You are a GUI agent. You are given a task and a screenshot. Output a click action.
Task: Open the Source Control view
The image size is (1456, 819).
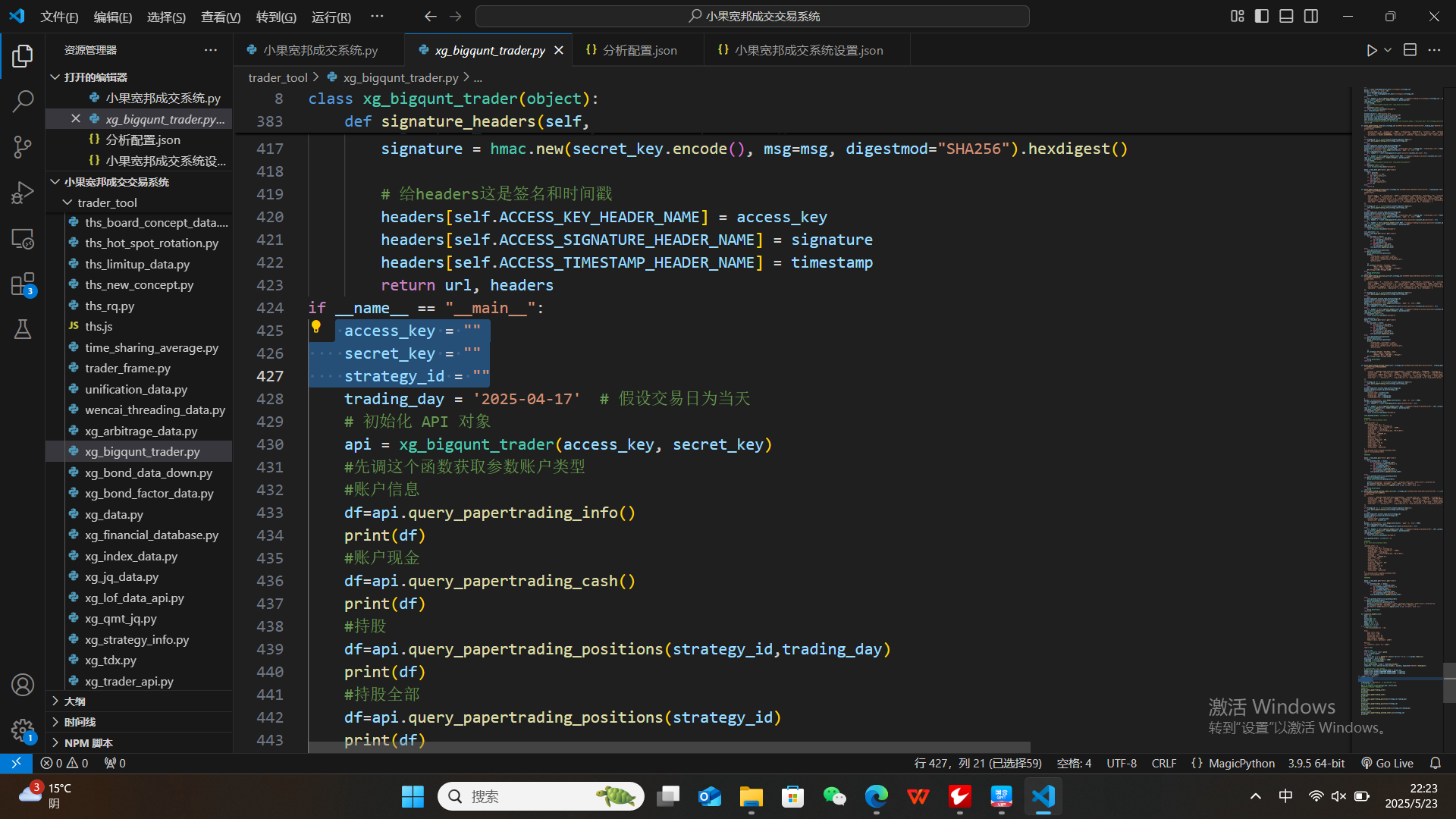[x=23, y=146]
